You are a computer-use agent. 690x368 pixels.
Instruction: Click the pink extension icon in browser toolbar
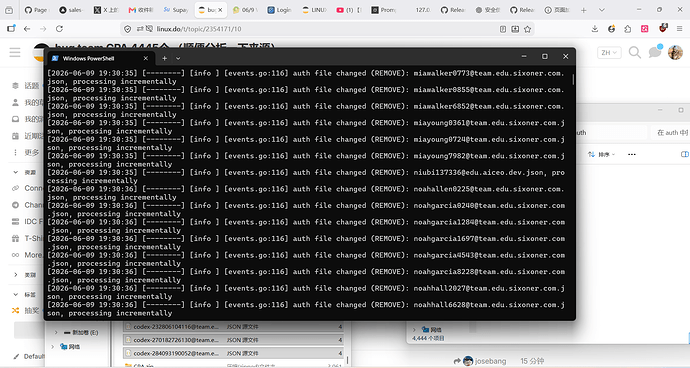click(645, 29)
